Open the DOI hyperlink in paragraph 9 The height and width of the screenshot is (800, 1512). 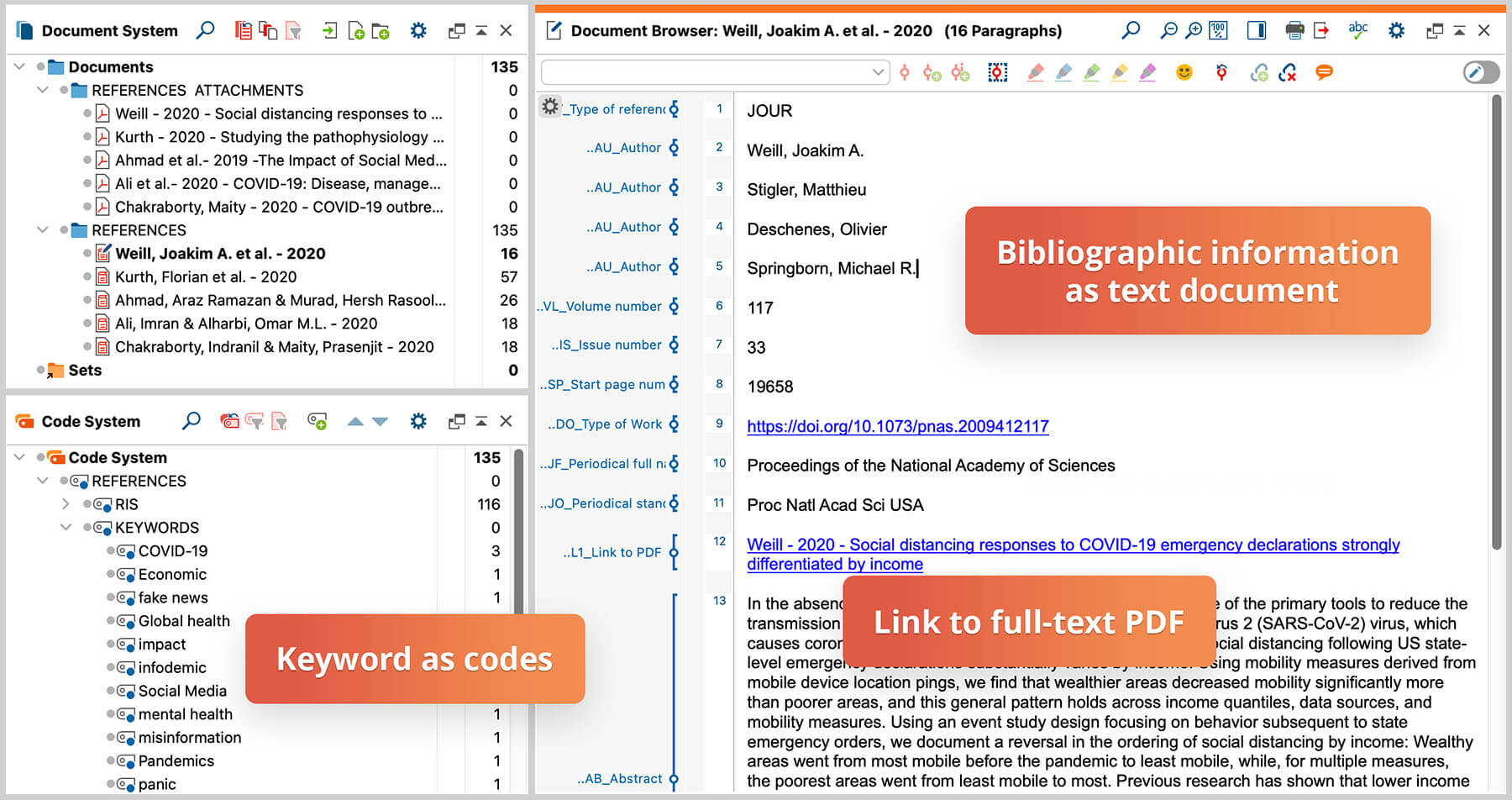click(x=897, y=426)
